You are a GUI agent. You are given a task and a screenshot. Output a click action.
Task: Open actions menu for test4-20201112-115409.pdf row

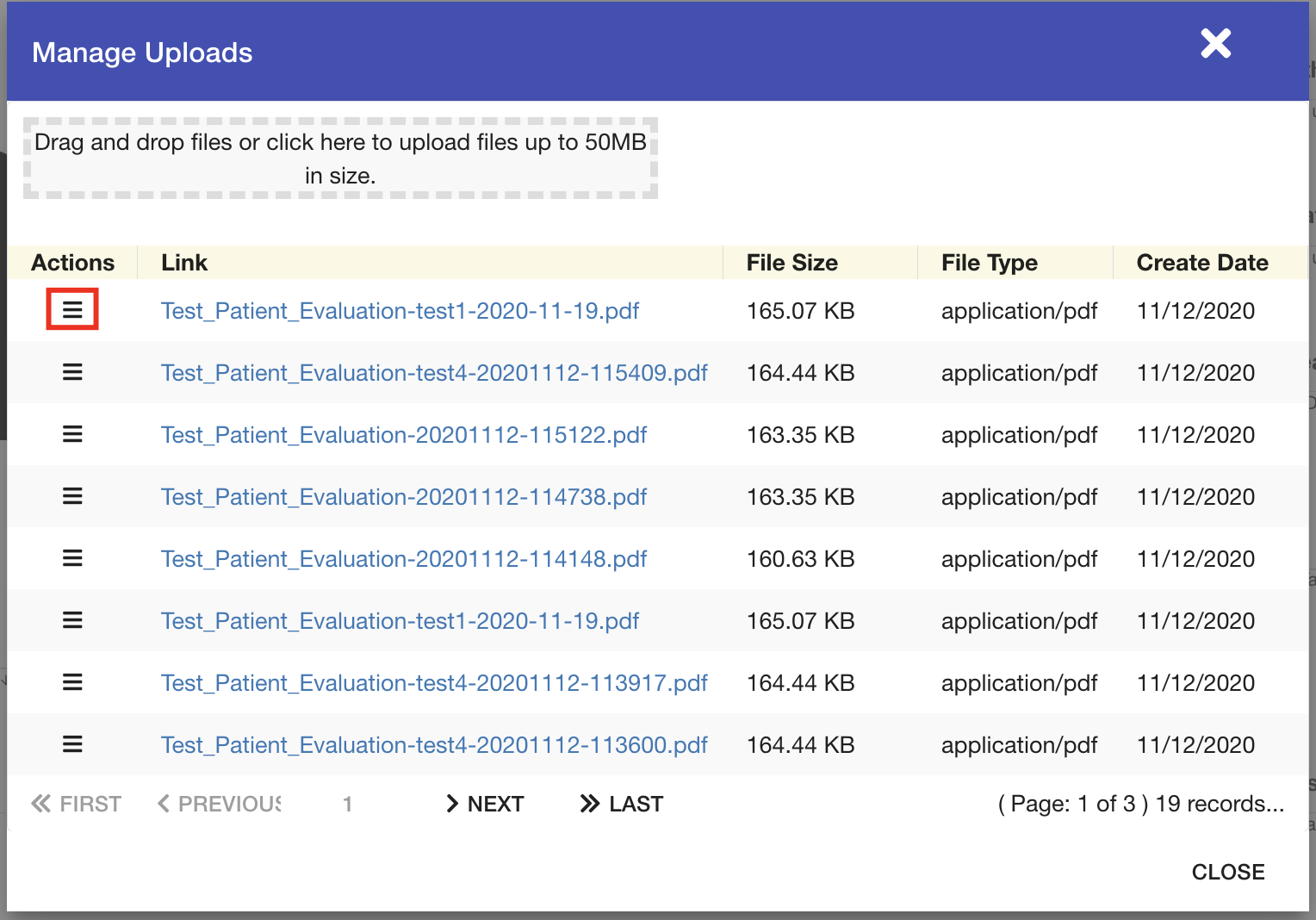72,372
